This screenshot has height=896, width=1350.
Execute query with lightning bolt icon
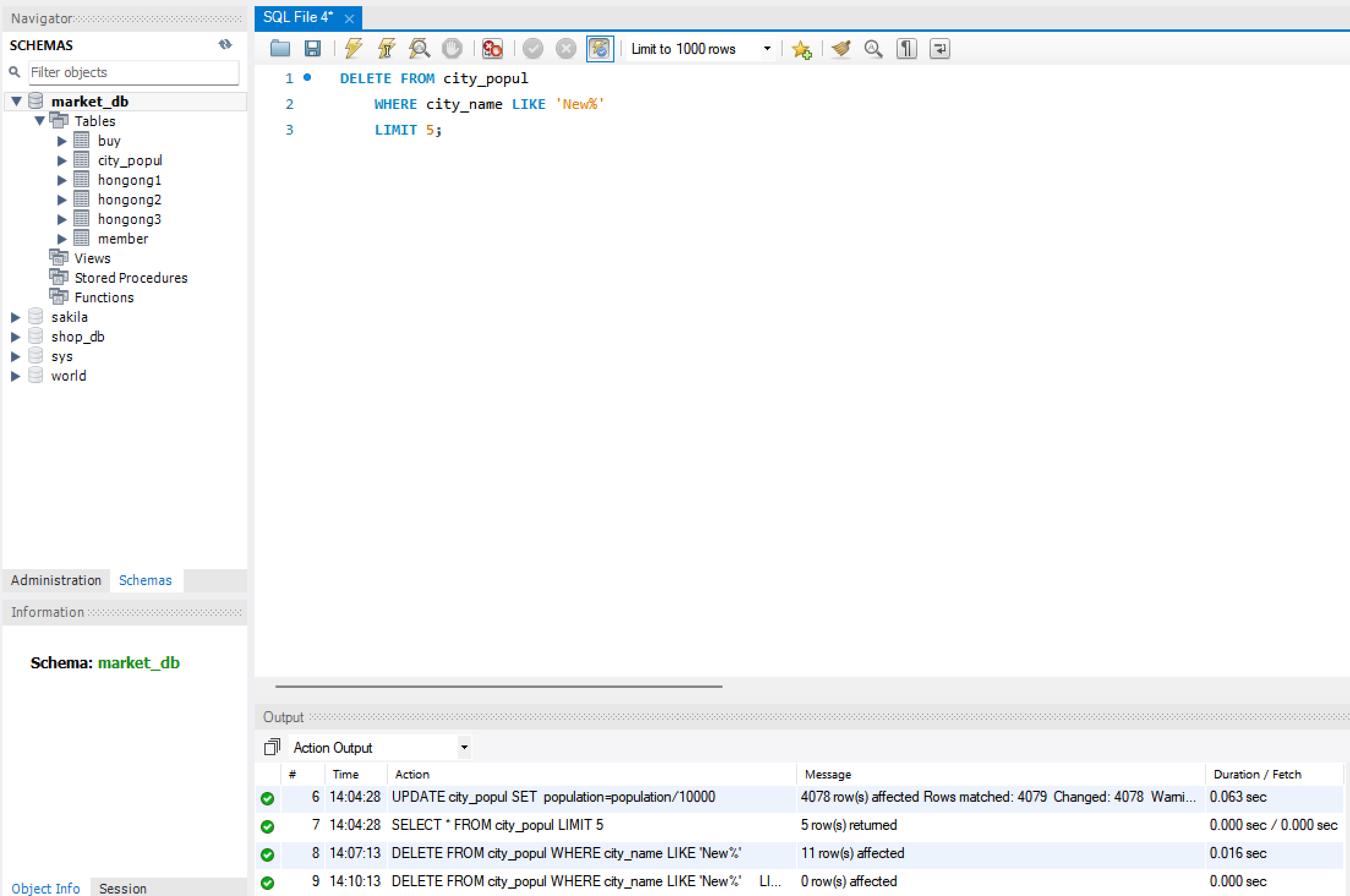[x=353, y=48]
